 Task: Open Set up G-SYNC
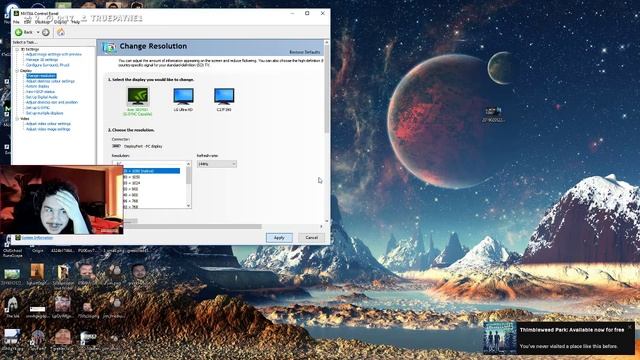coord(38,108)
